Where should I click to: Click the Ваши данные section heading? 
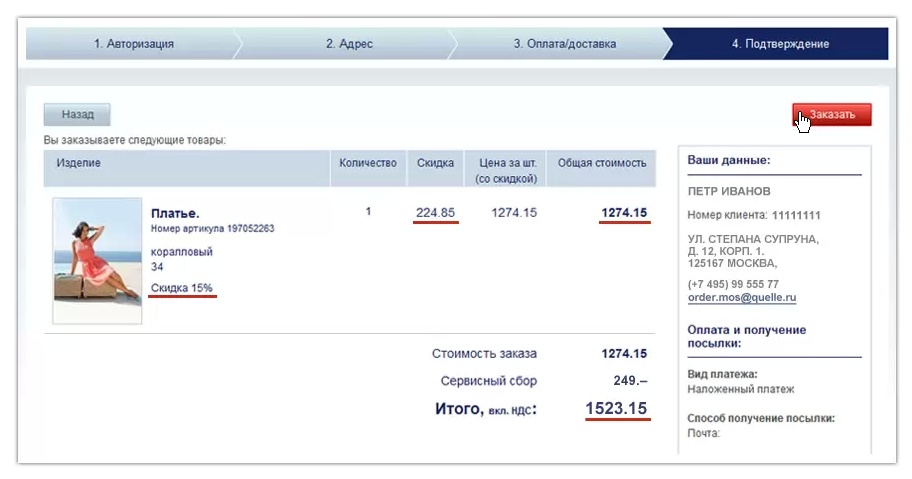[729, 160]
